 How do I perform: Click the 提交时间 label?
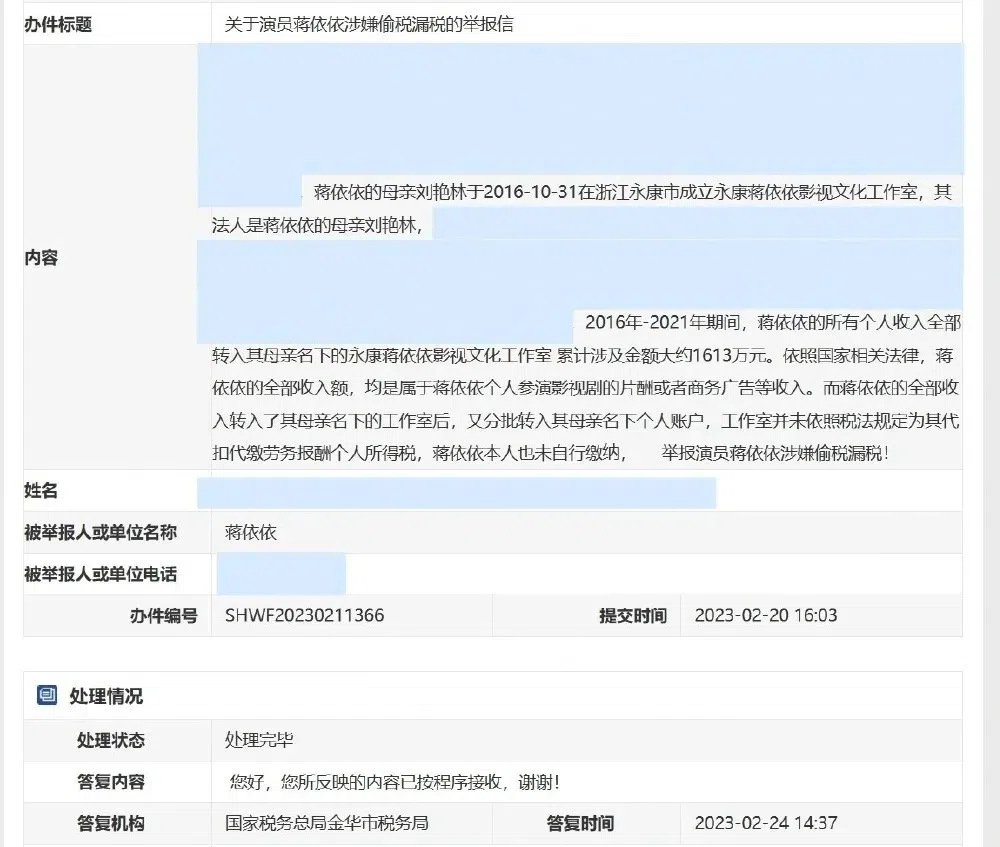[x=632, y=616]
